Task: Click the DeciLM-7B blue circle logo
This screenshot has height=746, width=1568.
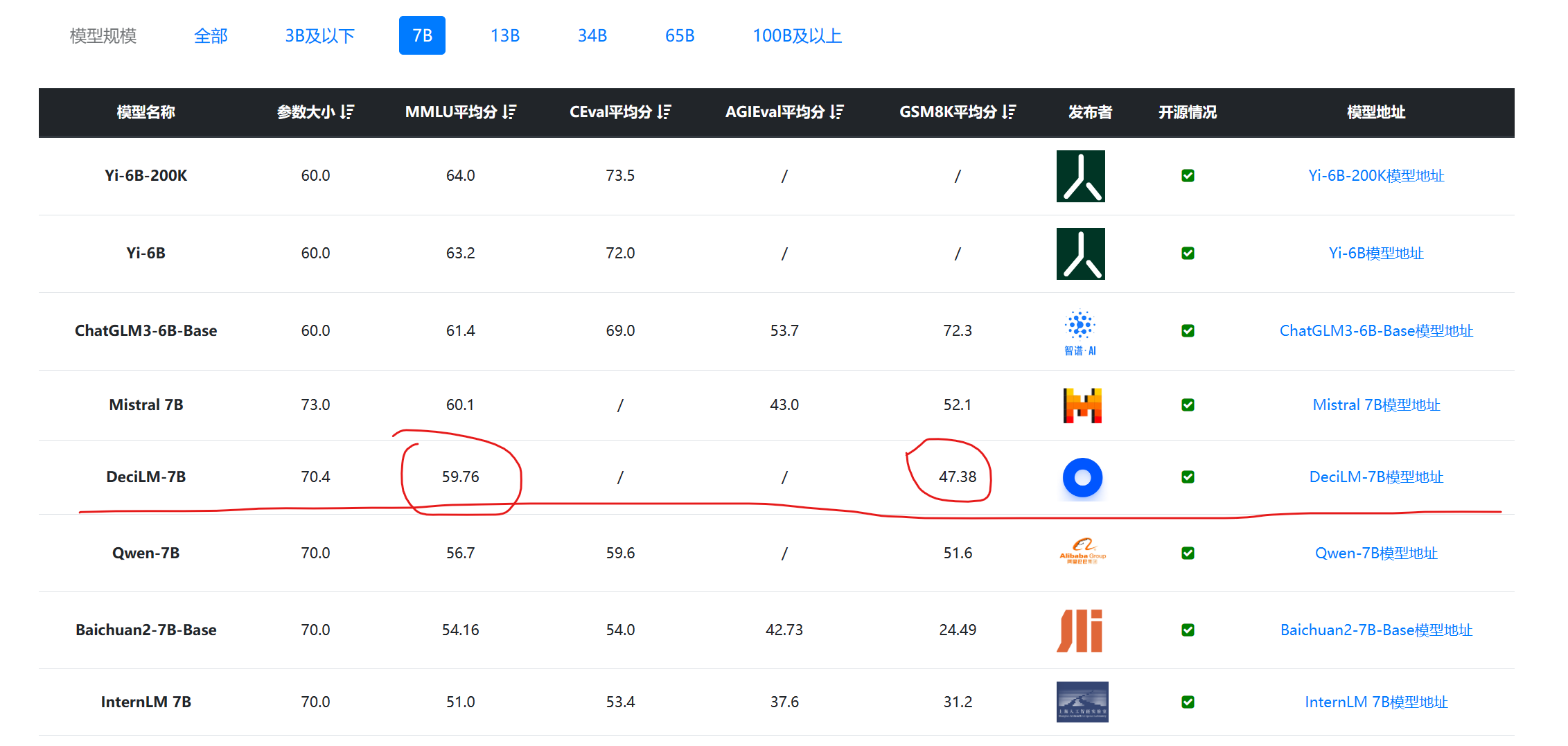Action: (1082, 477)
